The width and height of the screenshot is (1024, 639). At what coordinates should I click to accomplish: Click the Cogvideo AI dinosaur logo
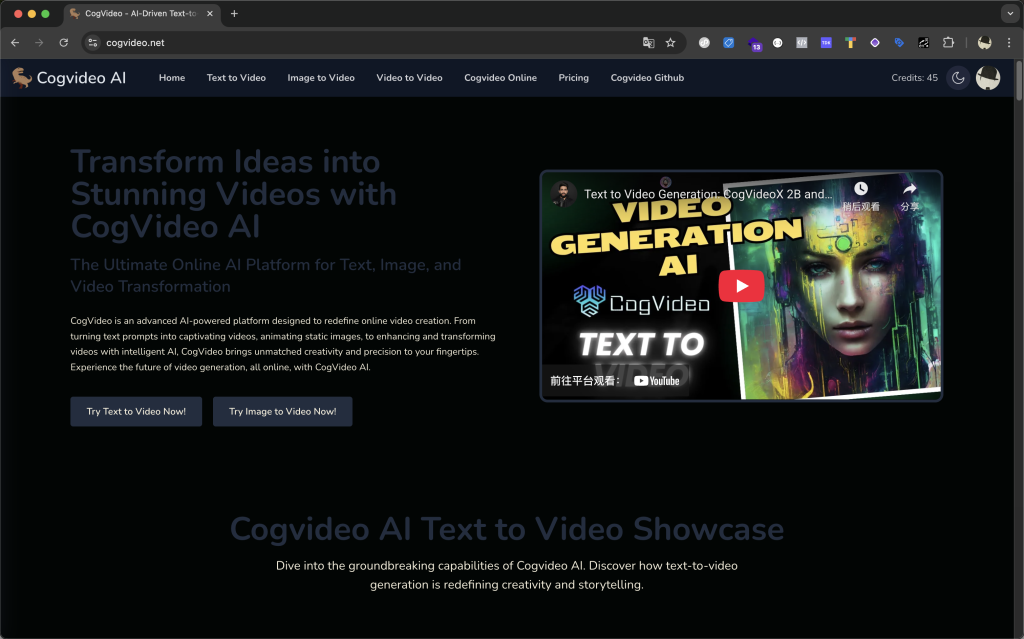22,78
